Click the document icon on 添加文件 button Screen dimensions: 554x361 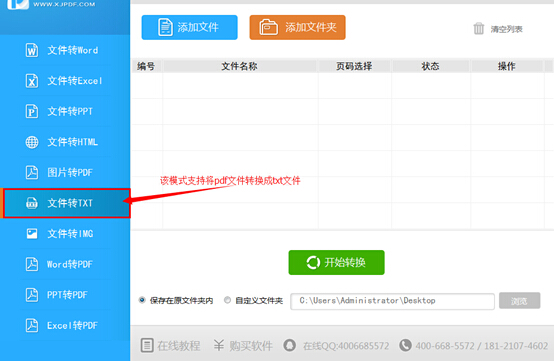point(165,27)
